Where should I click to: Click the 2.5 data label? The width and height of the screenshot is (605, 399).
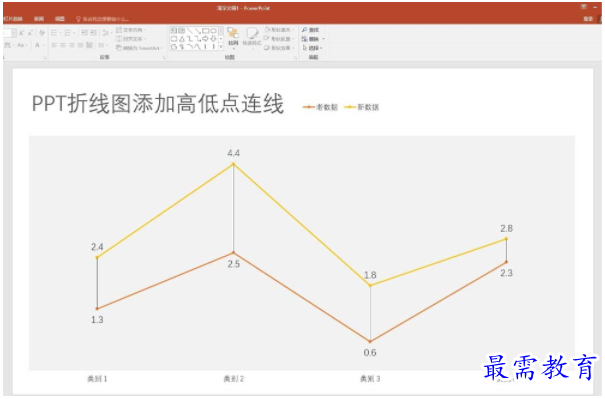tap(233, 264)
